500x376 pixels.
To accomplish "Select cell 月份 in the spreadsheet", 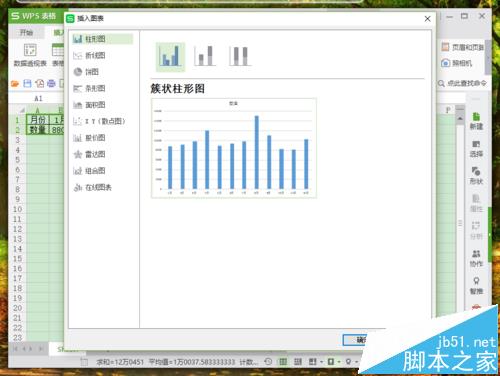I will pos(38,120).
